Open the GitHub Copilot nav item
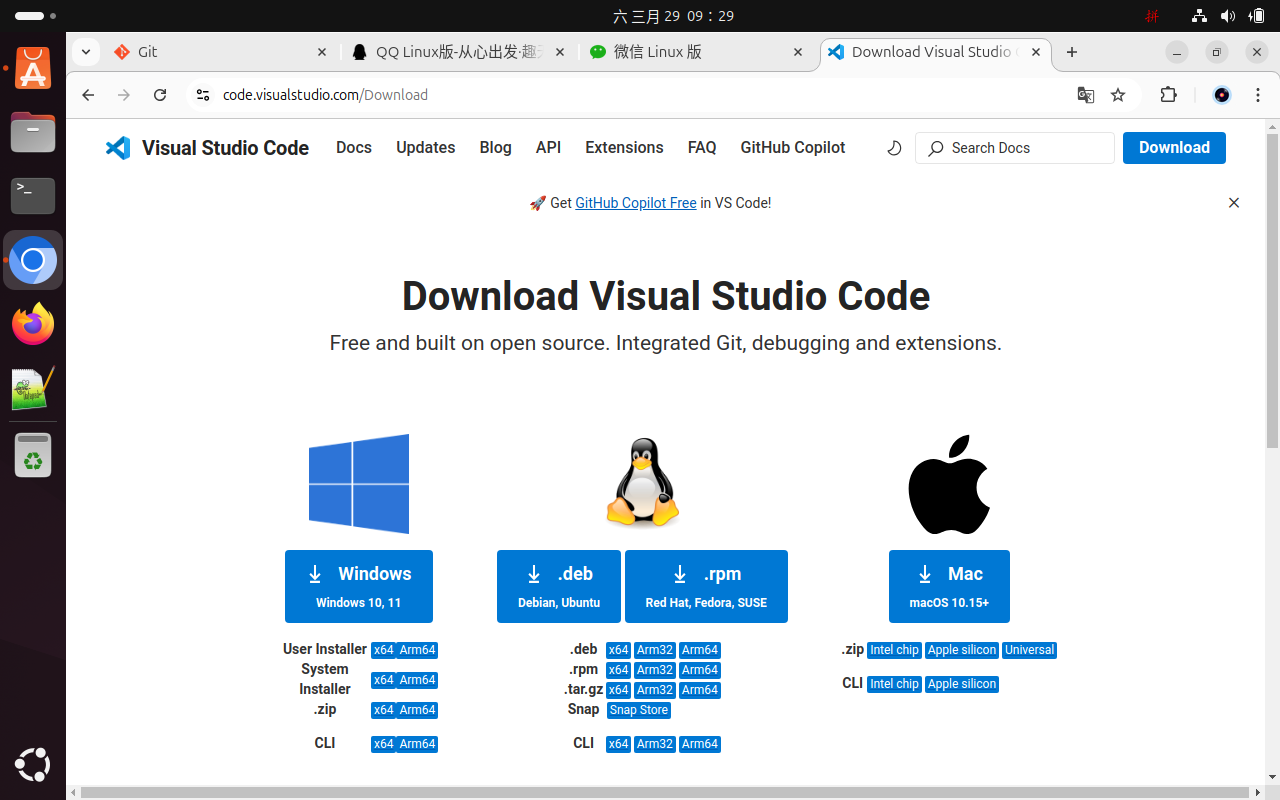 (x=793, y=148)
